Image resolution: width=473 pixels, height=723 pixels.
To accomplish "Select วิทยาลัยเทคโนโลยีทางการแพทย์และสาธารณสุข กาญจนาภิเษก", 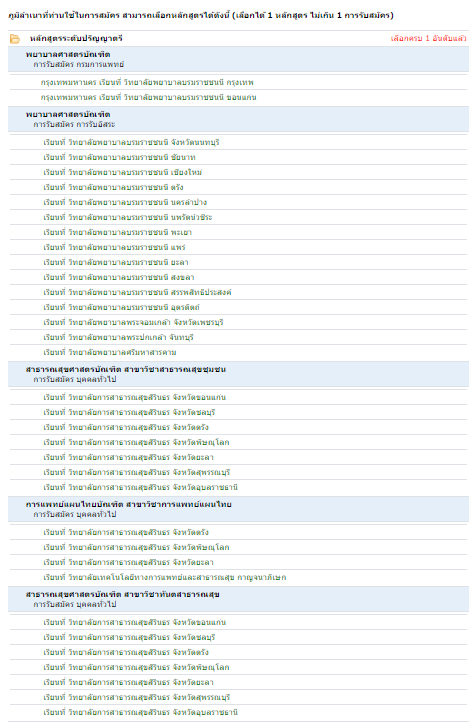I will pos(165,577).
